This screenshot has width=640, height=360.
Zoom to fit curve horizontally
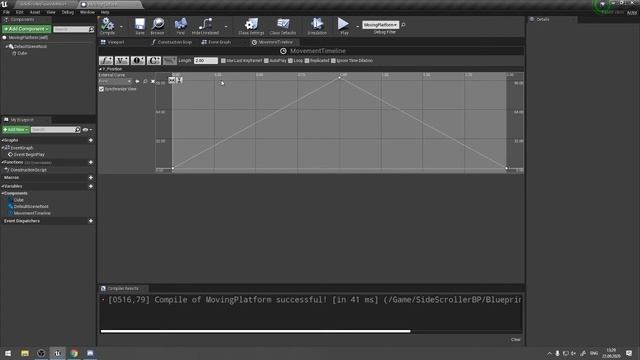(172, 80)
